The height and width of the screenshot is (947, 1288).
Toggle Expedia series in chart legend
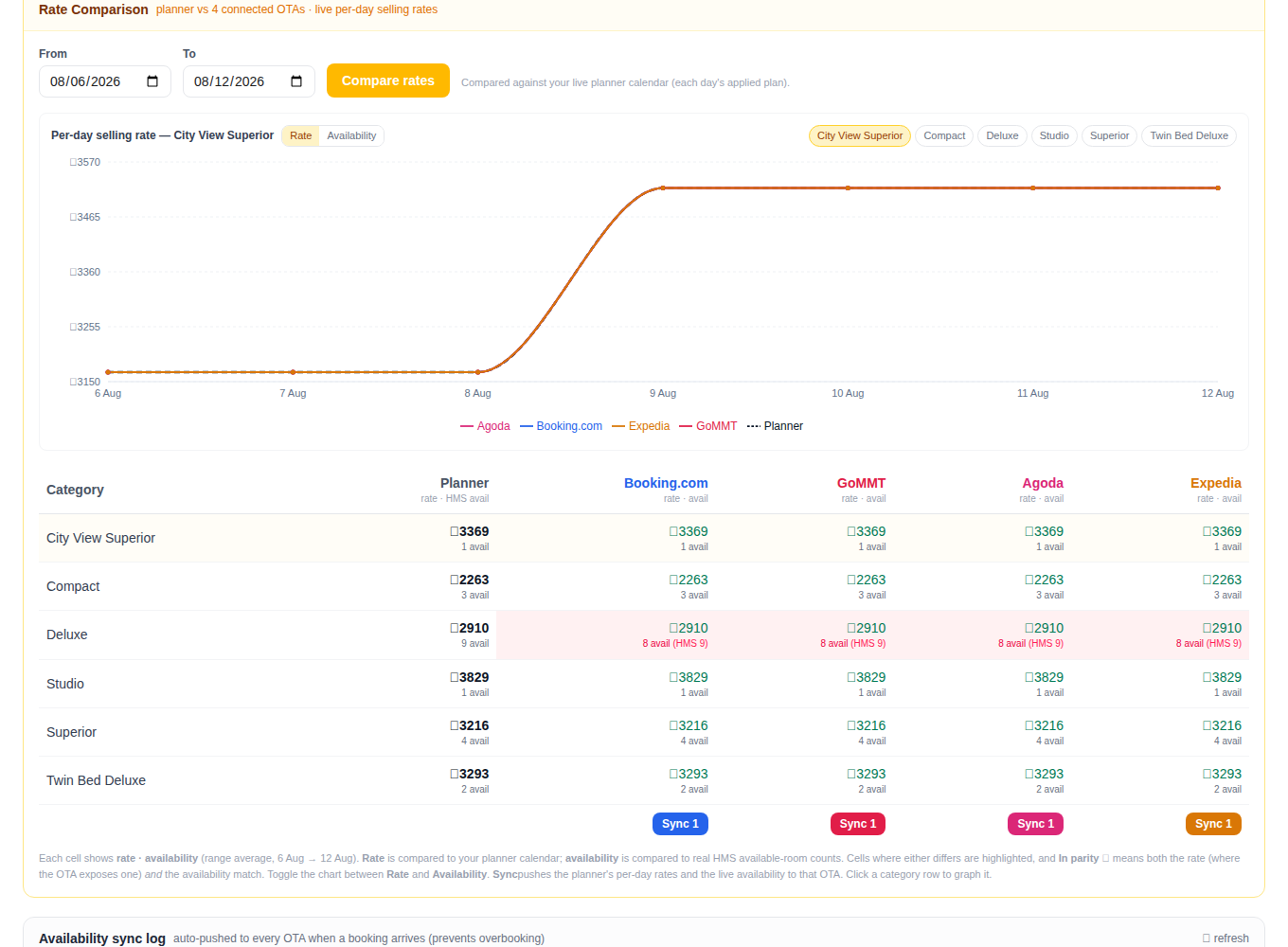point(640,426)
